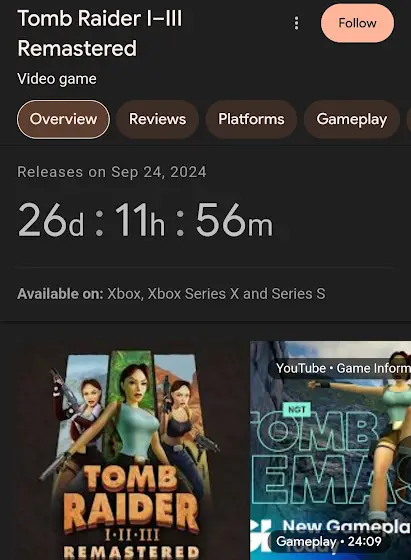Go to the Gameplay tab

pos(352,119)
